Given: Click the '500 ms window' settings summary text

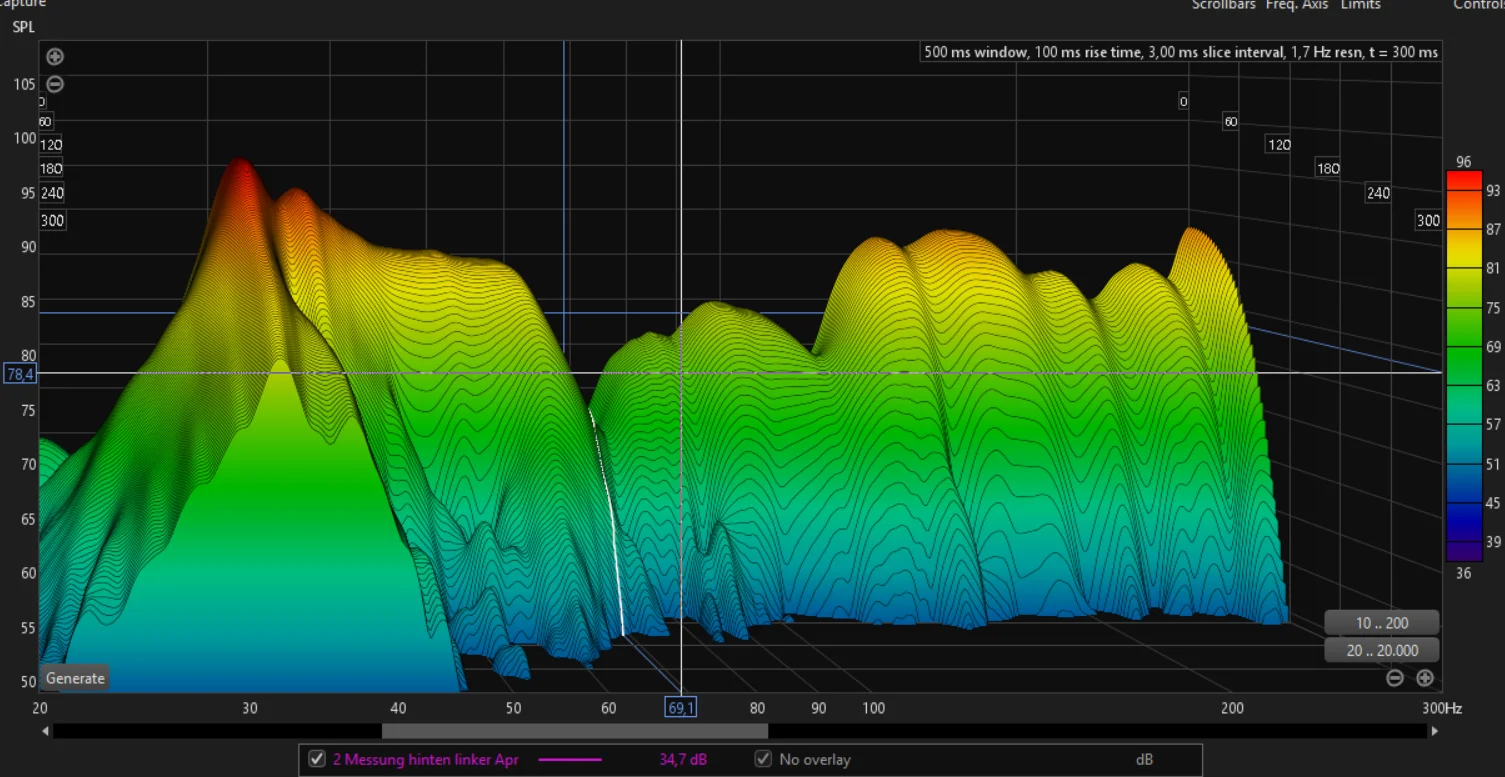Looking at the screenshot, I should (x=1181, y=52).
